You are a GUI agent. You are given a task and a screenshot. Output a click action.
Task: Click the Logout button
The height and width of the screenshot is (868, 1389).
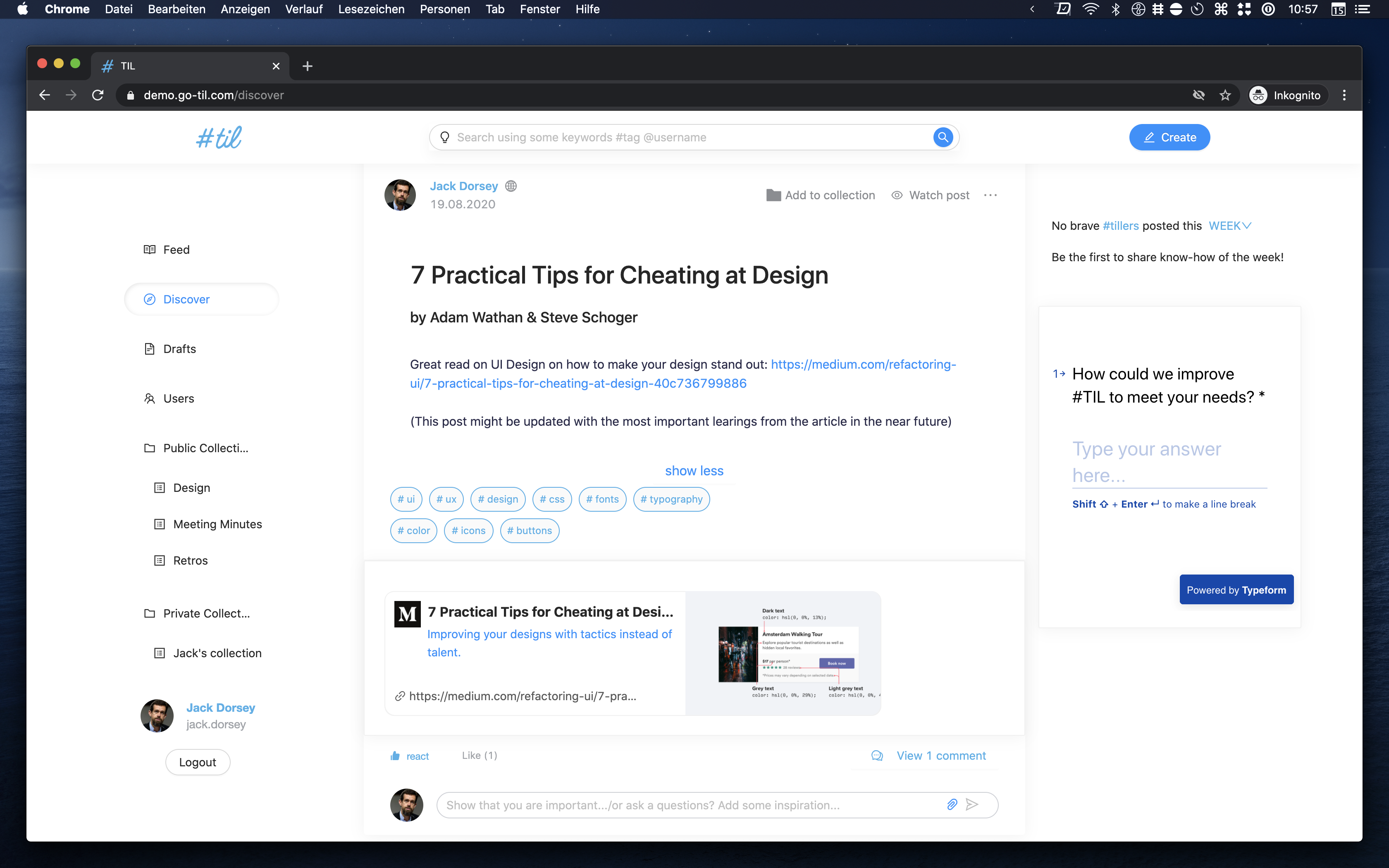(x=198, y=762)
